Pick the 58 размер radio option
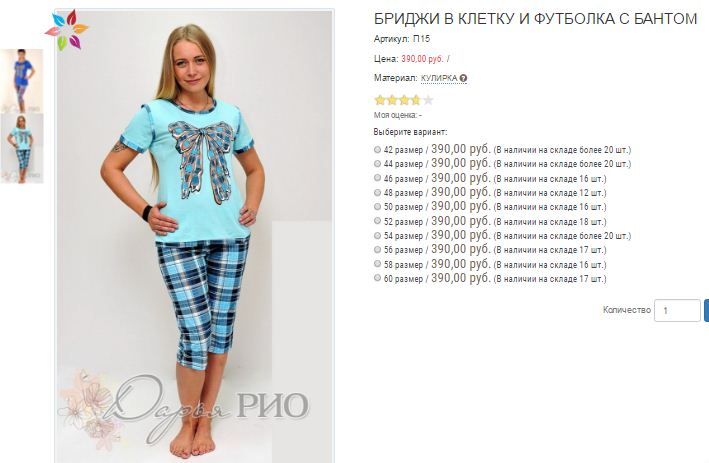 pos(378,264)
